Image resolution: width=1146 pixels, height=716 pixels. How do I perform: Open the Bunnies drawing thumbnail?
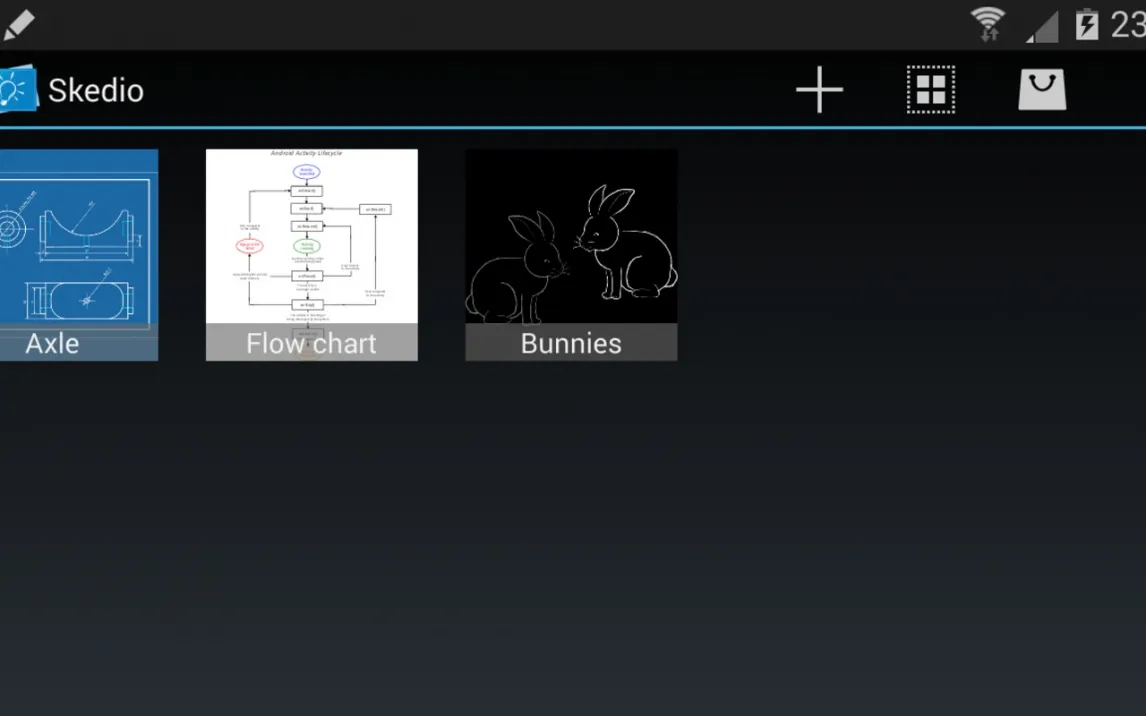pyautogui.click(x=571, y=236)
